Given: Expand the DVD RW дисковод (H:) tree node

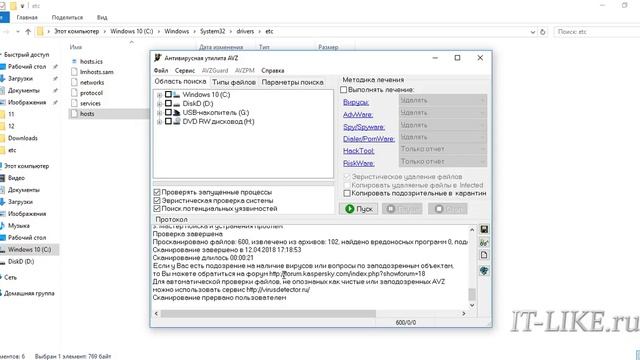Looking at the screenshot, I should pos(160,122).
